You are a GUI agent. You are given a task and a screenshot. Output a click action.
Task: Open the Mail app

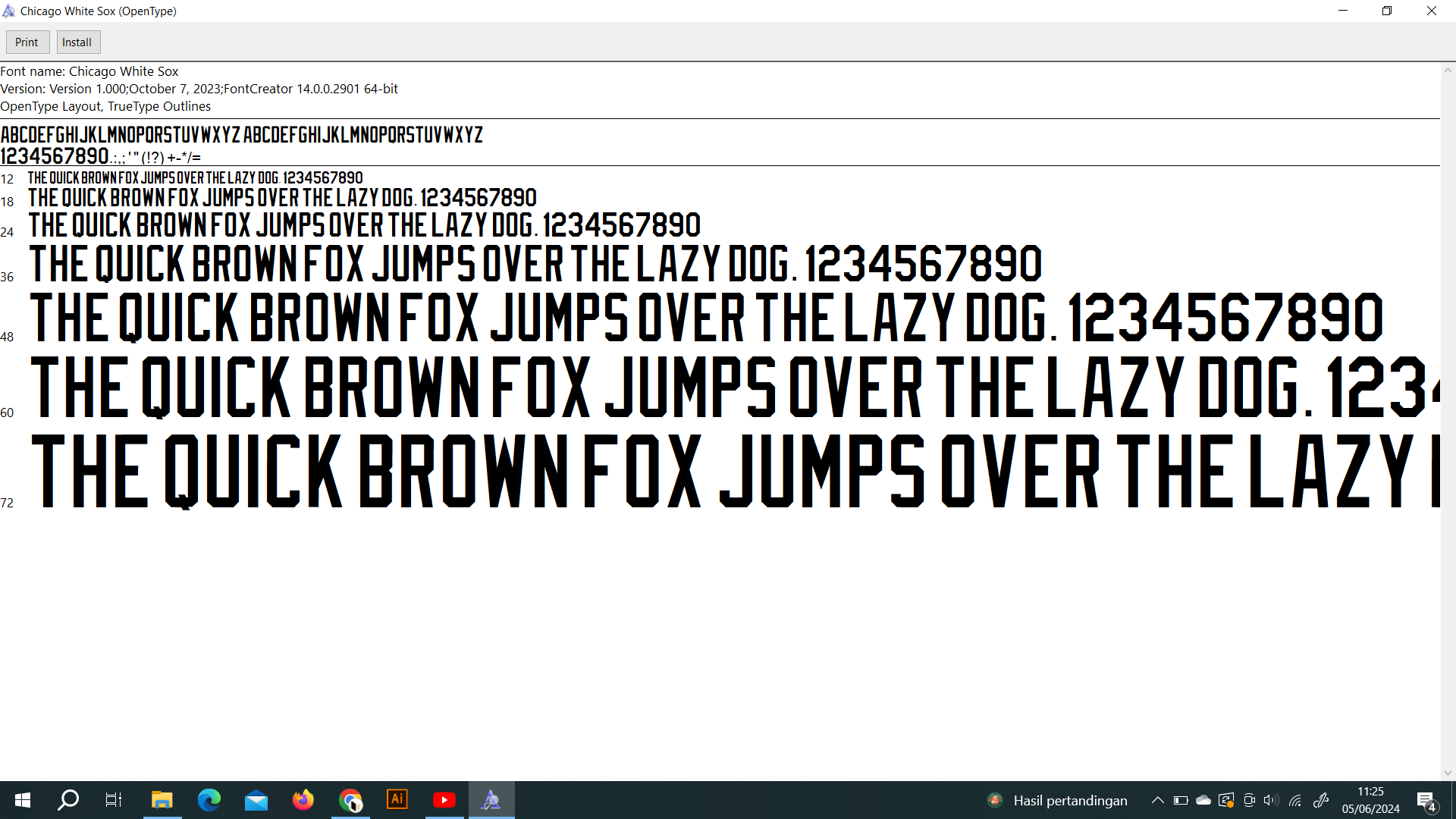[256, 800]
